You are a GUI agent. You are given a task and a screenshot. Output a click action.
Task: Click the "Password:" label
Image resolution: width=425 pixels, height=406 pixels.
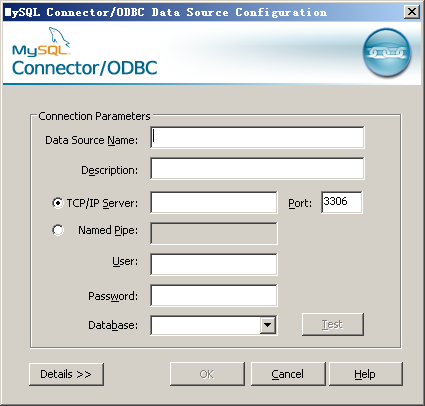click(x=113, y=296)
